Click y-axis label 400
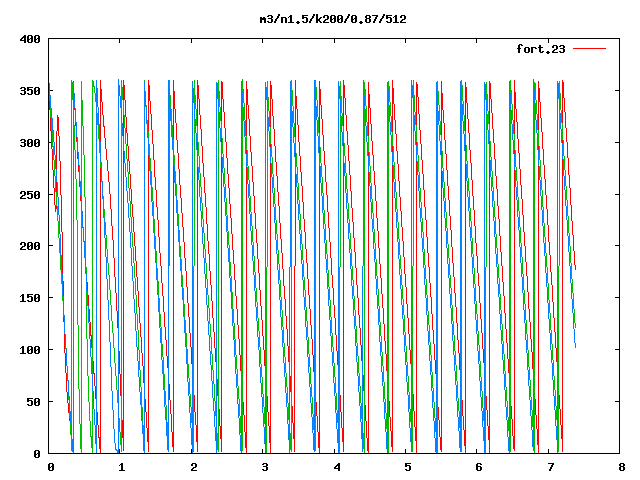This screenshot has width=640, height=480. coord(30,39)
